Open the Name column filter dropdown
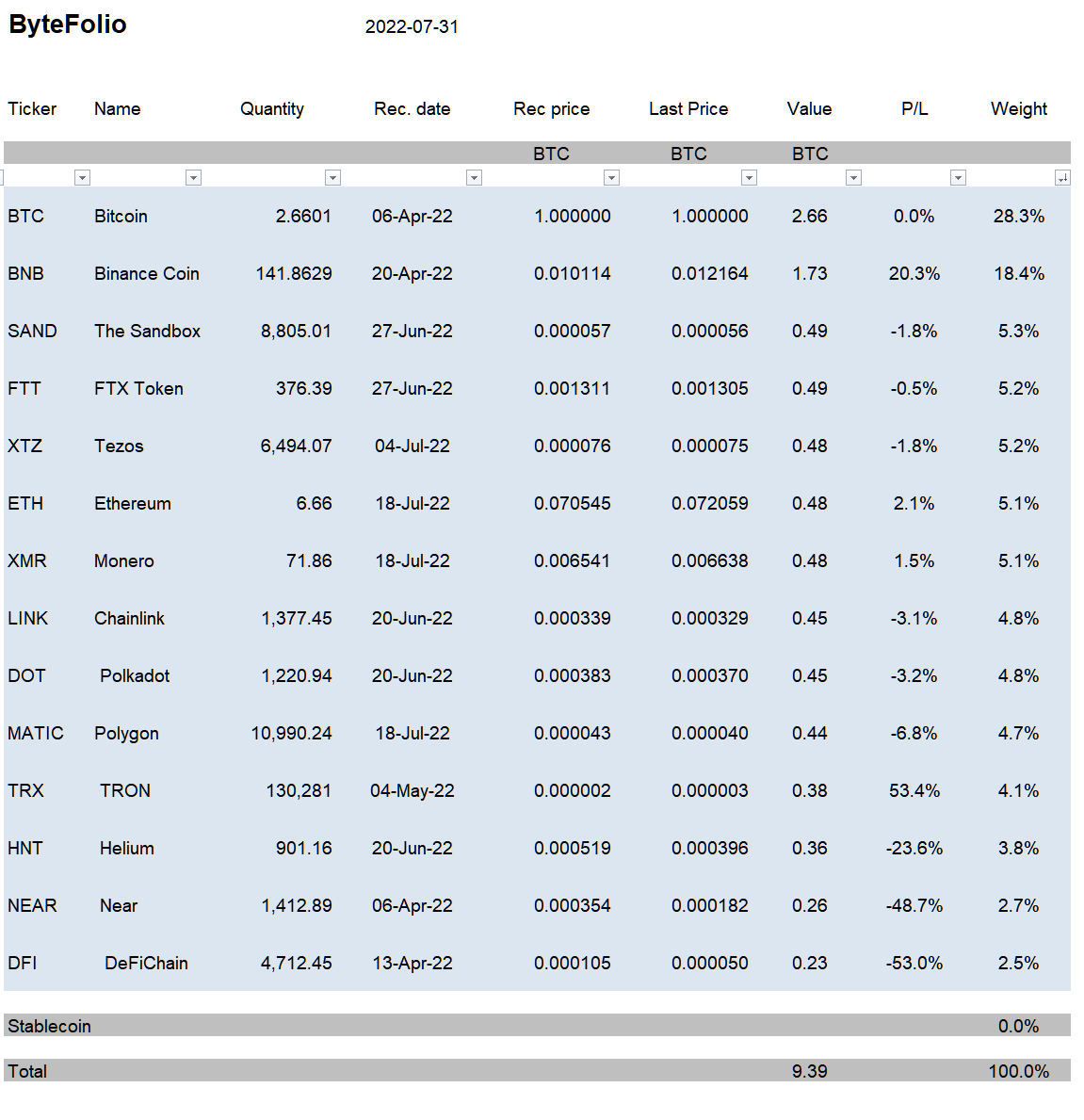Screen dimensions: 1084x1120 (193, 178)
